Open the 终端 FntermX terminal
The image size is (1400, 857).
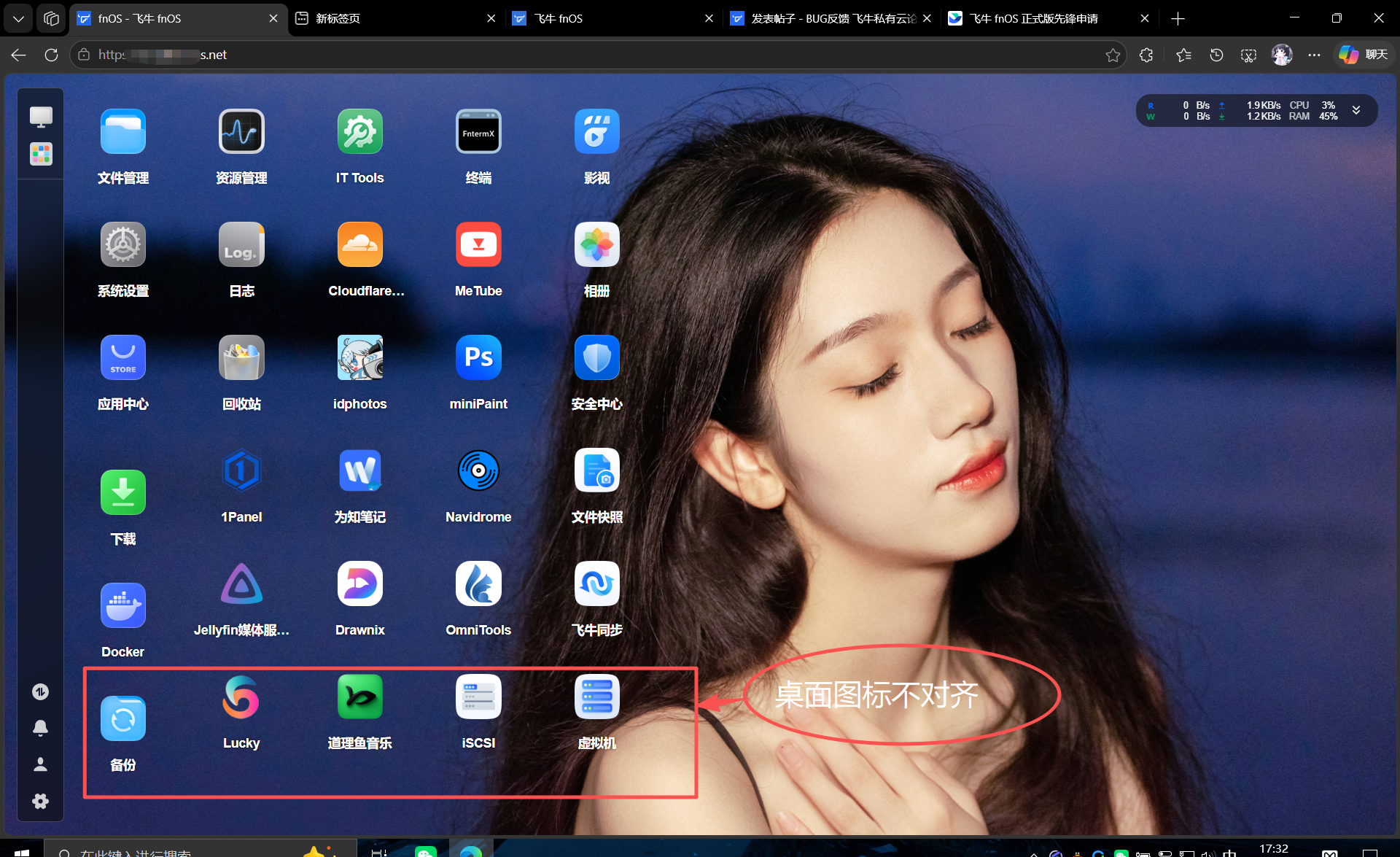(x=478, y=132)
